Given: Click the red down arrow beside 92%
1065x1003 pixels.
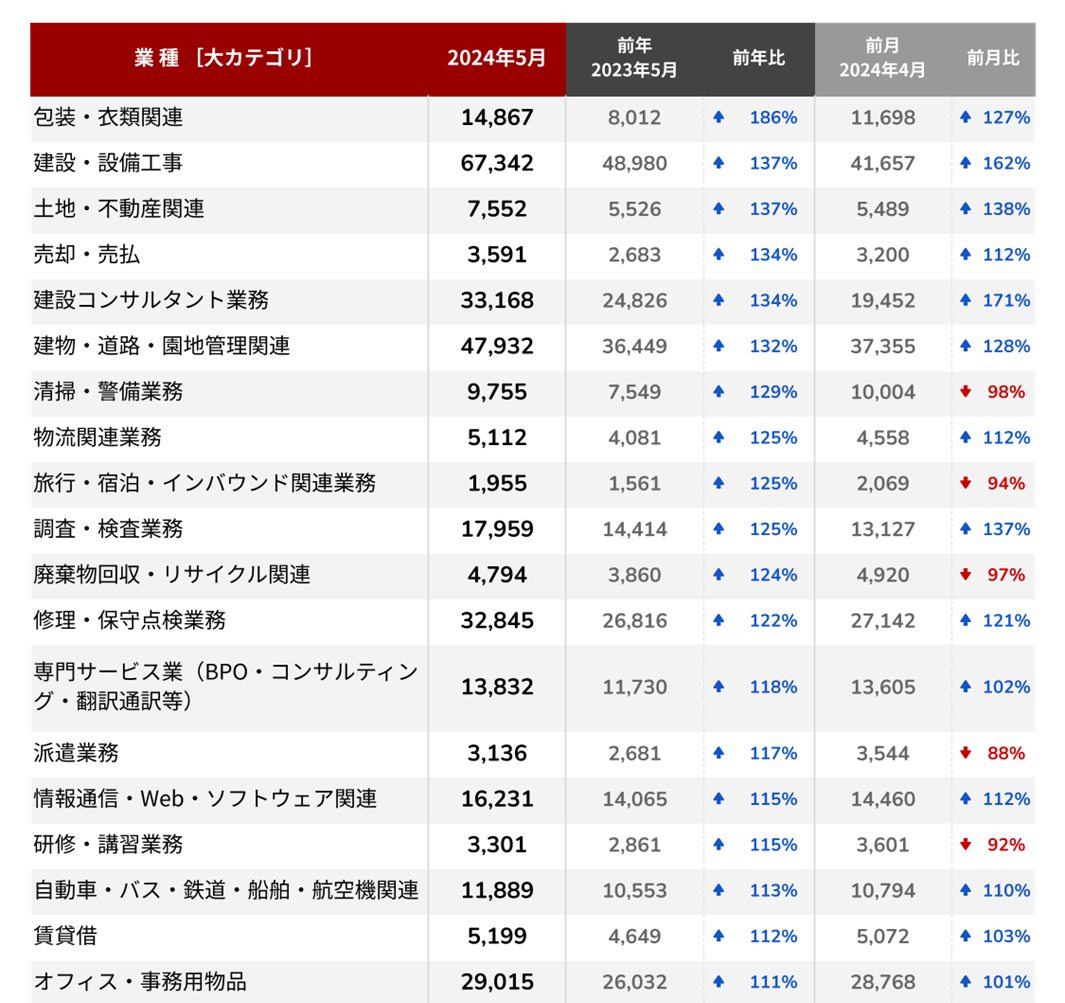Looking at the screenshot, I should point(965,845).
